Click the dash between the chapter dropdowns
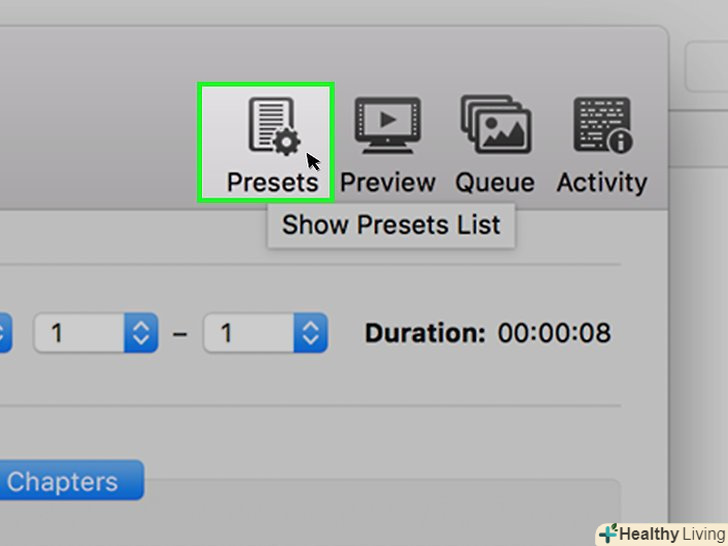This screenshot has width=728, height=546. [x=180, y=333]
